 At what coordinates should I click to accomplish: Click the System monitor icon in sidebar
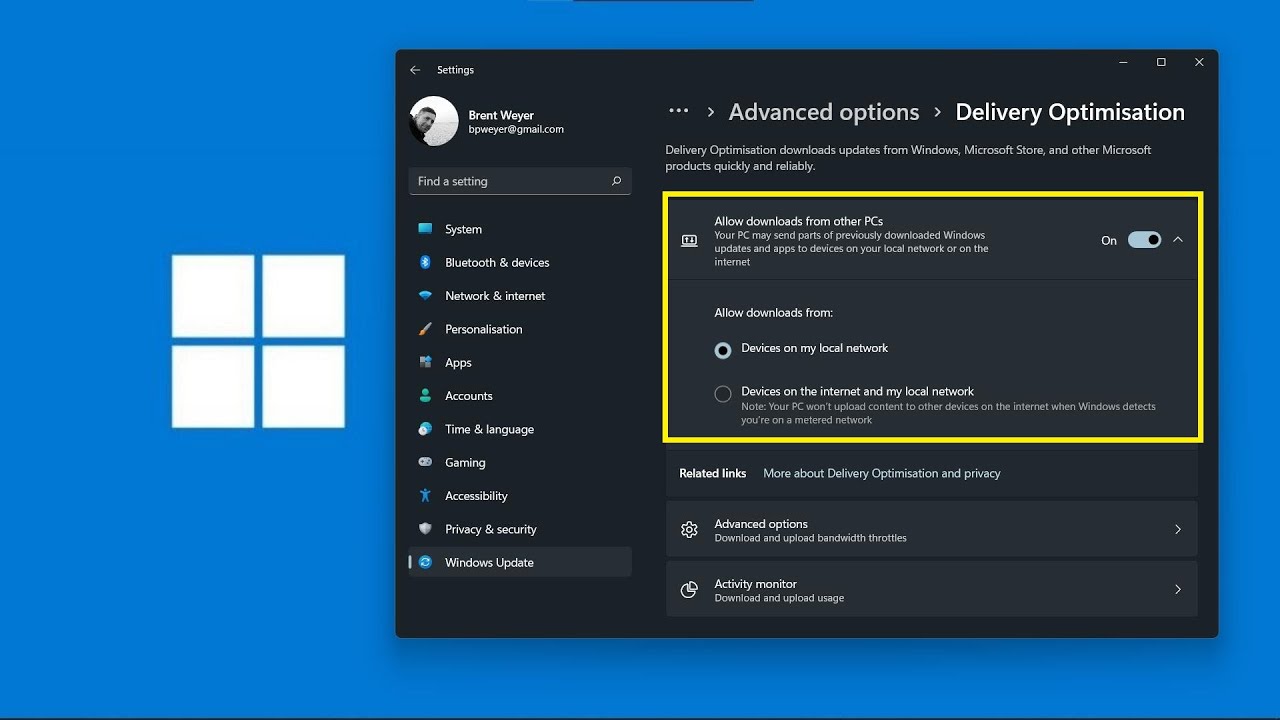tap(425, 229)
